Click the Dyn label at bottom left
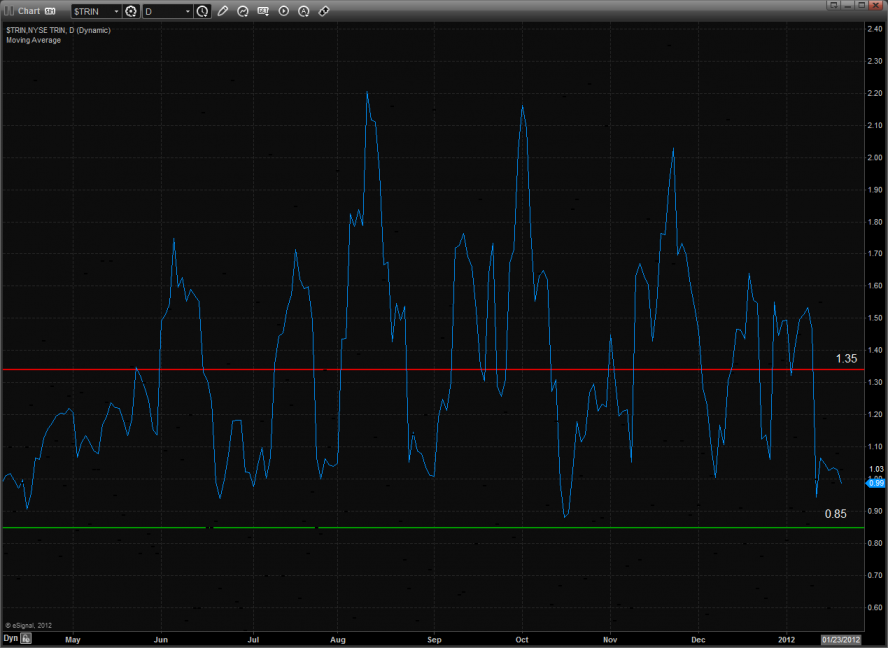 11,638
